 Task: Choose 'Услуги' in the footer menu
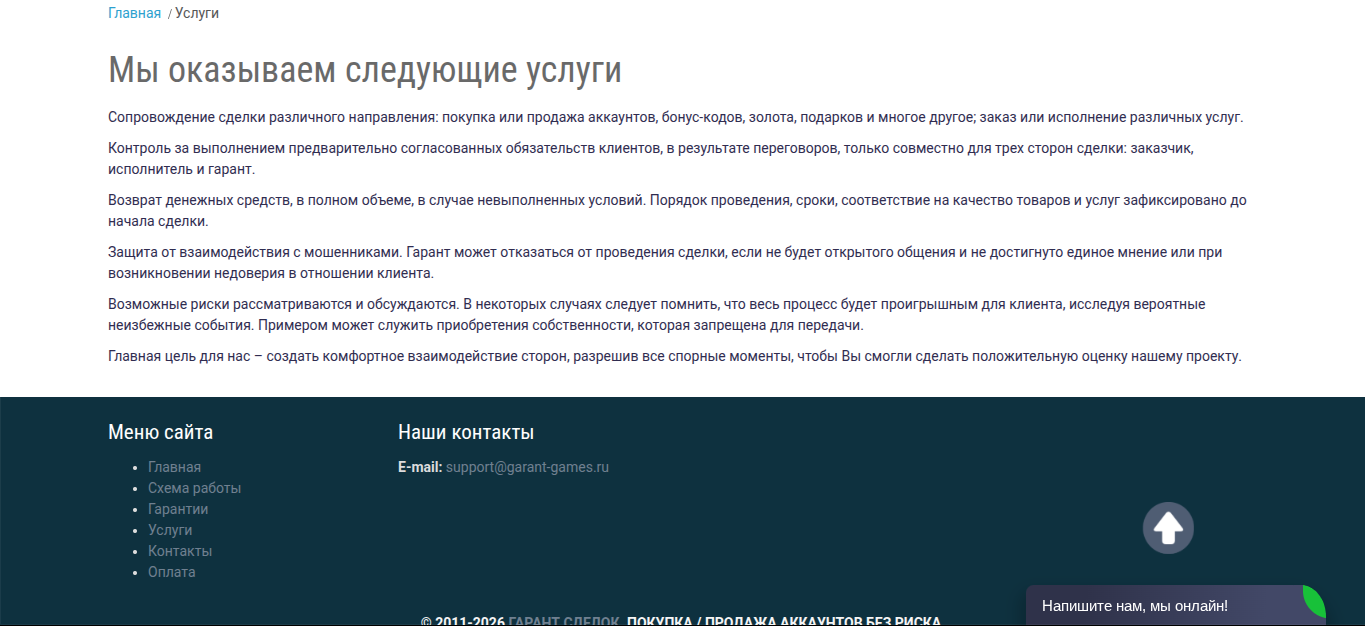coord(170,530)
